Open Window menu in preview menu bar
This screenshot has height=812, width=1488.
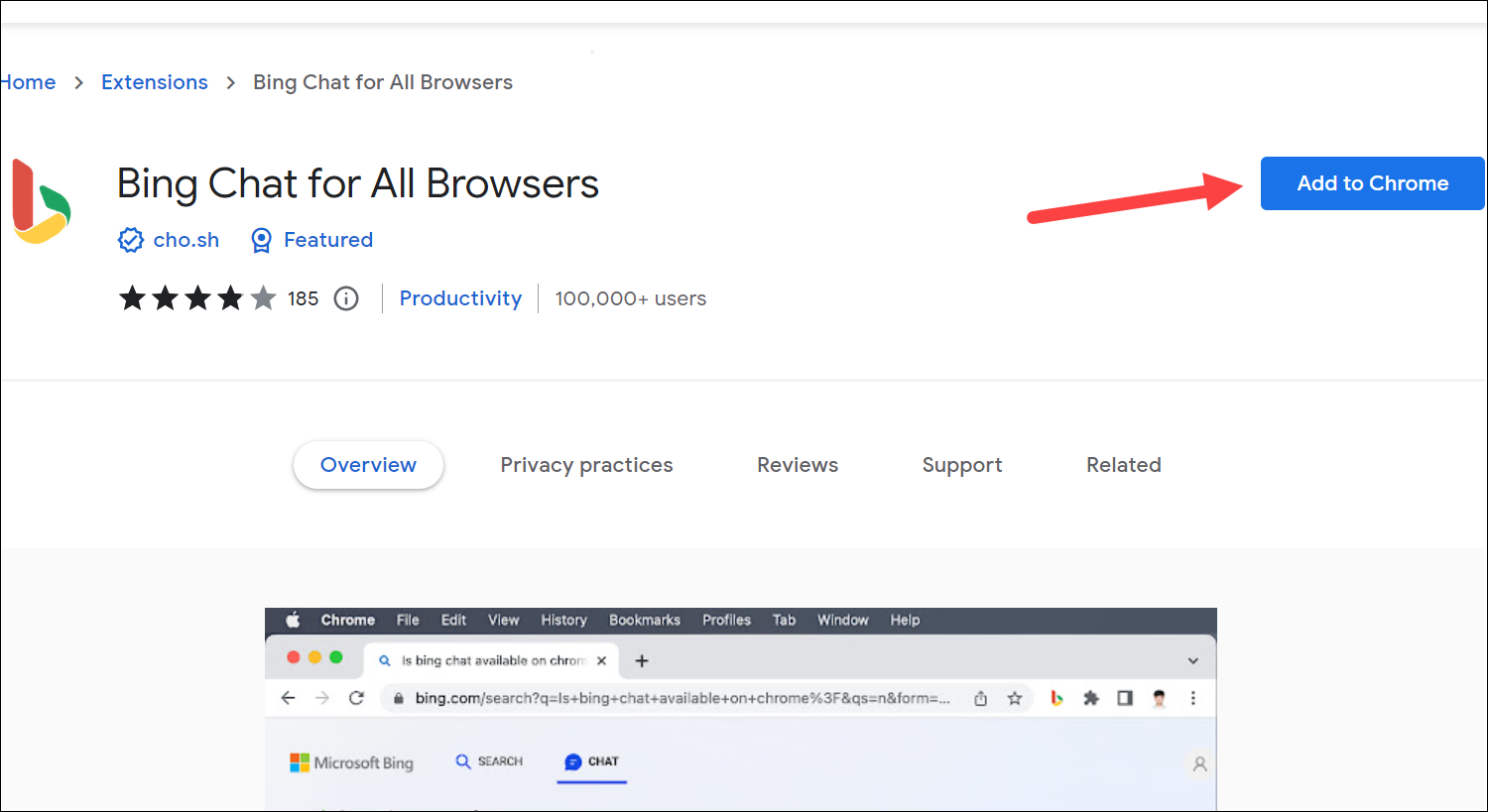pos(843,620)
